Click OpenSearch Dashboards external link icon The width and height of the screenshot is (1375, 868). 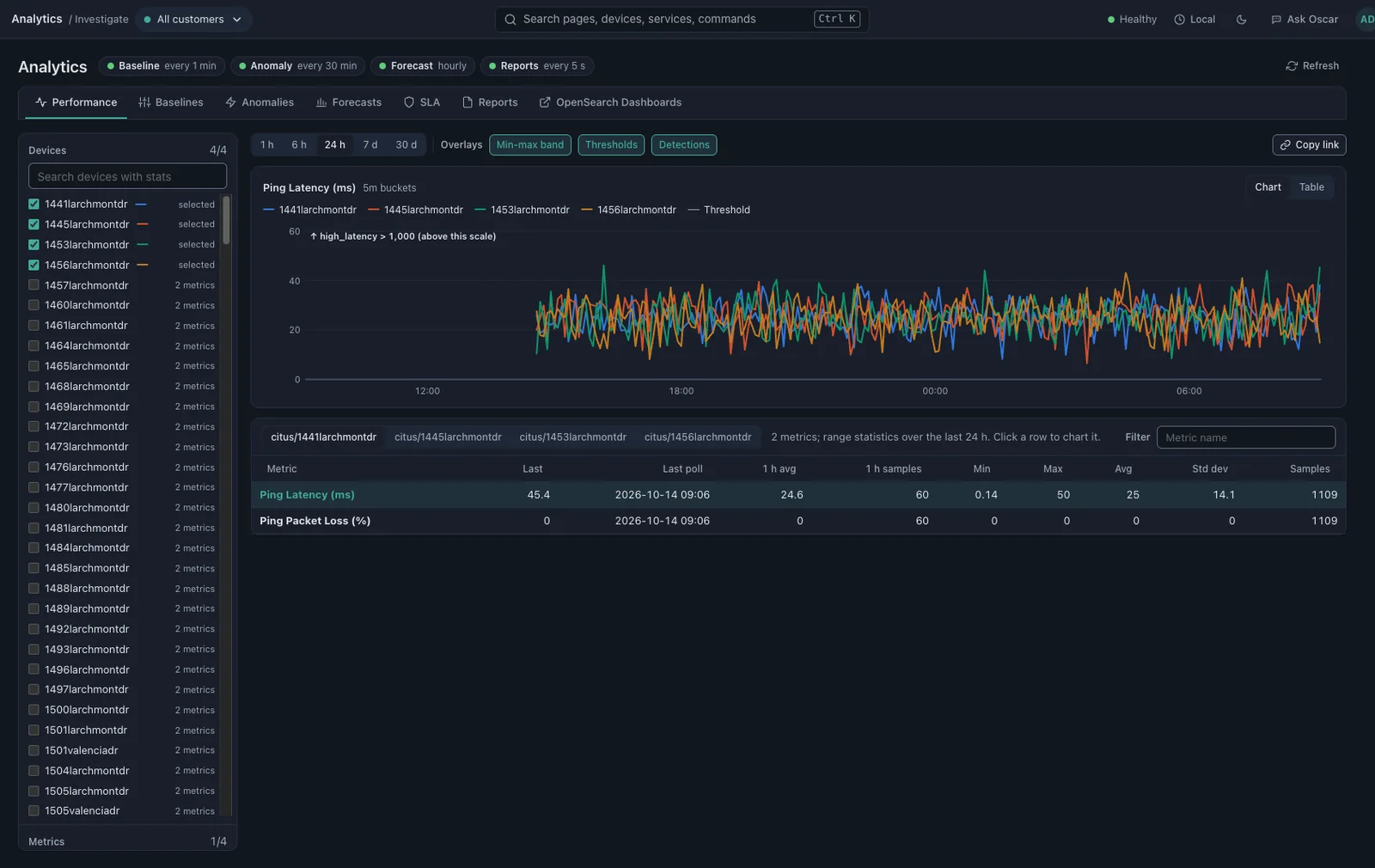pyautogui.click(x=545, y=102)
